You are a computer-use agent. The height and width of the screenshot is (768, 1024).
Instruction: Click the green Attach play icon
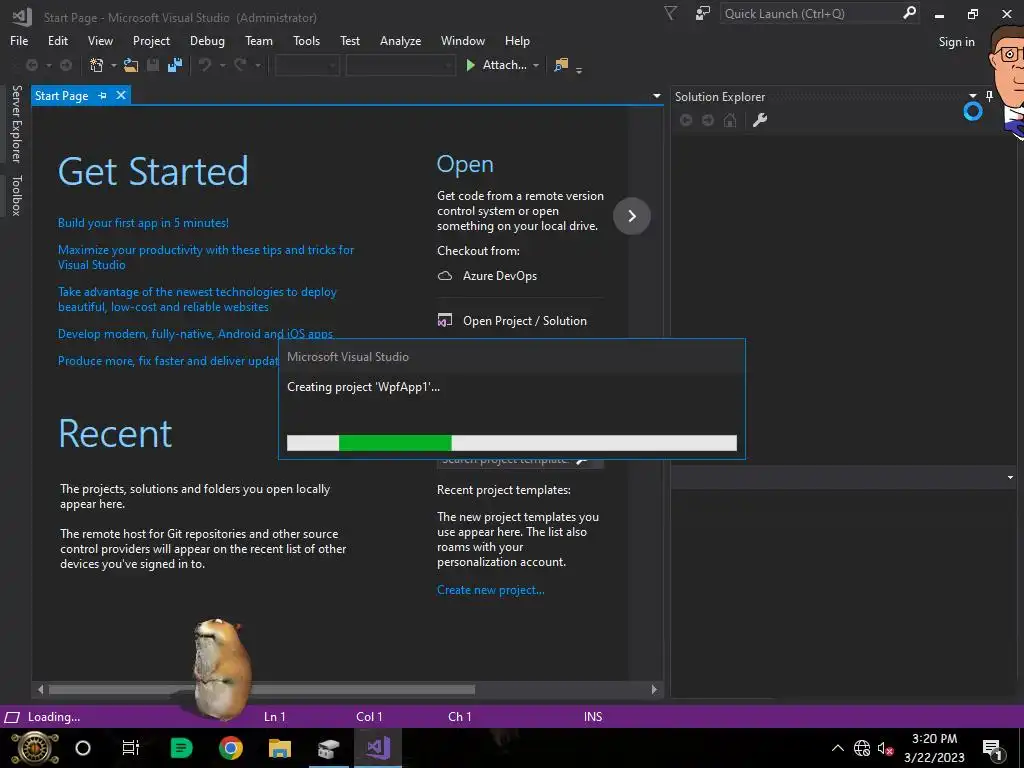click(470, 65)
